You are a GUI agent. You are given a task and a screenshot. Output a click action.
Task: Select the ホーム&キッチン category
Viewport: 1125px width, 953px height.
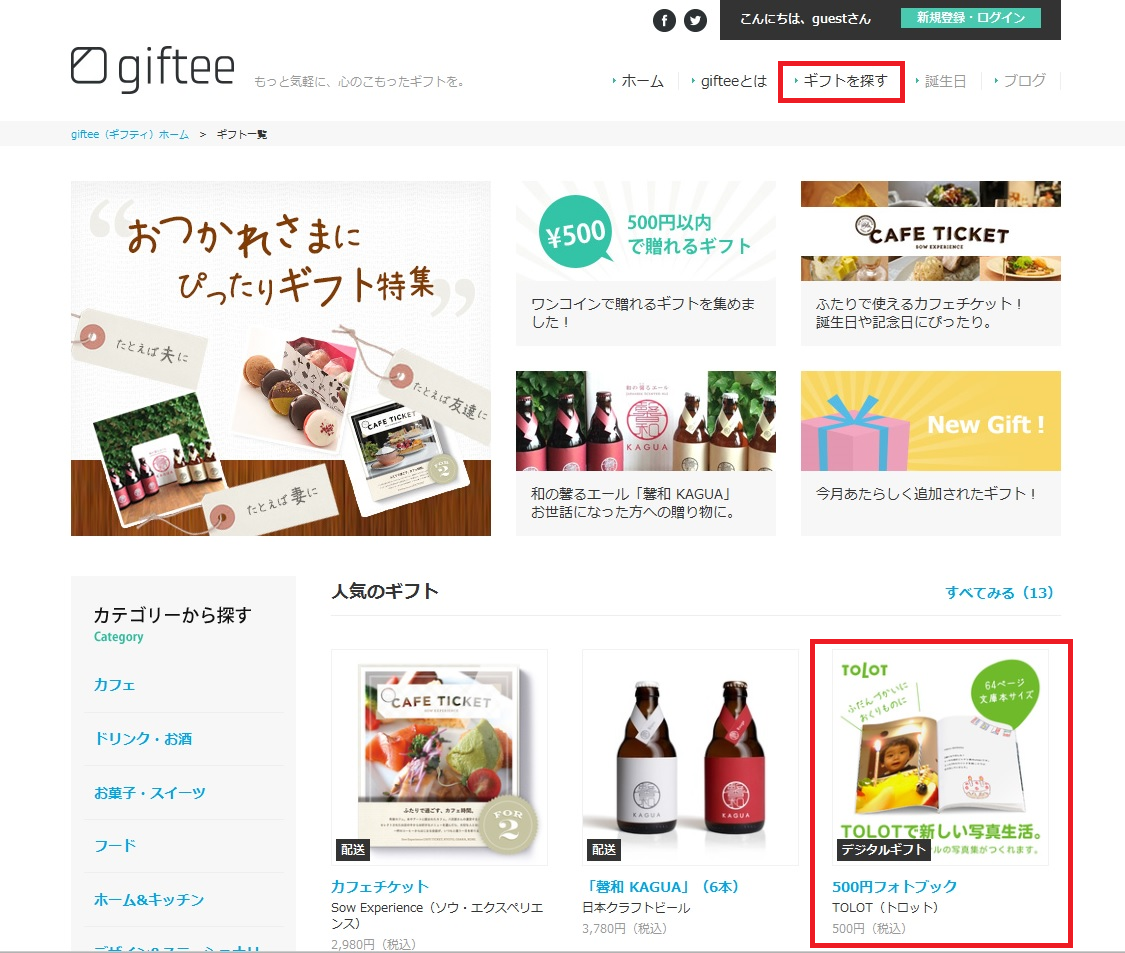point(149,899)
